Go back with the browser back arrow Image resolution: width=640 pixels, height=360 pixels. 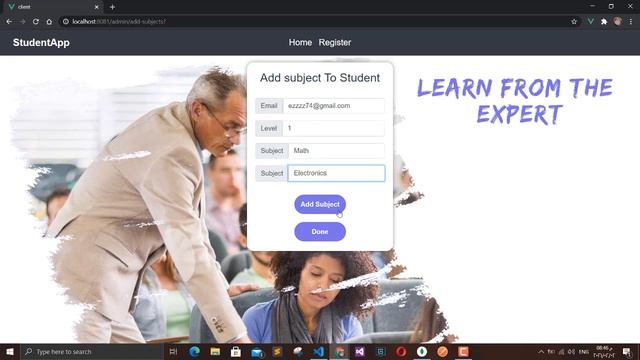9,22
